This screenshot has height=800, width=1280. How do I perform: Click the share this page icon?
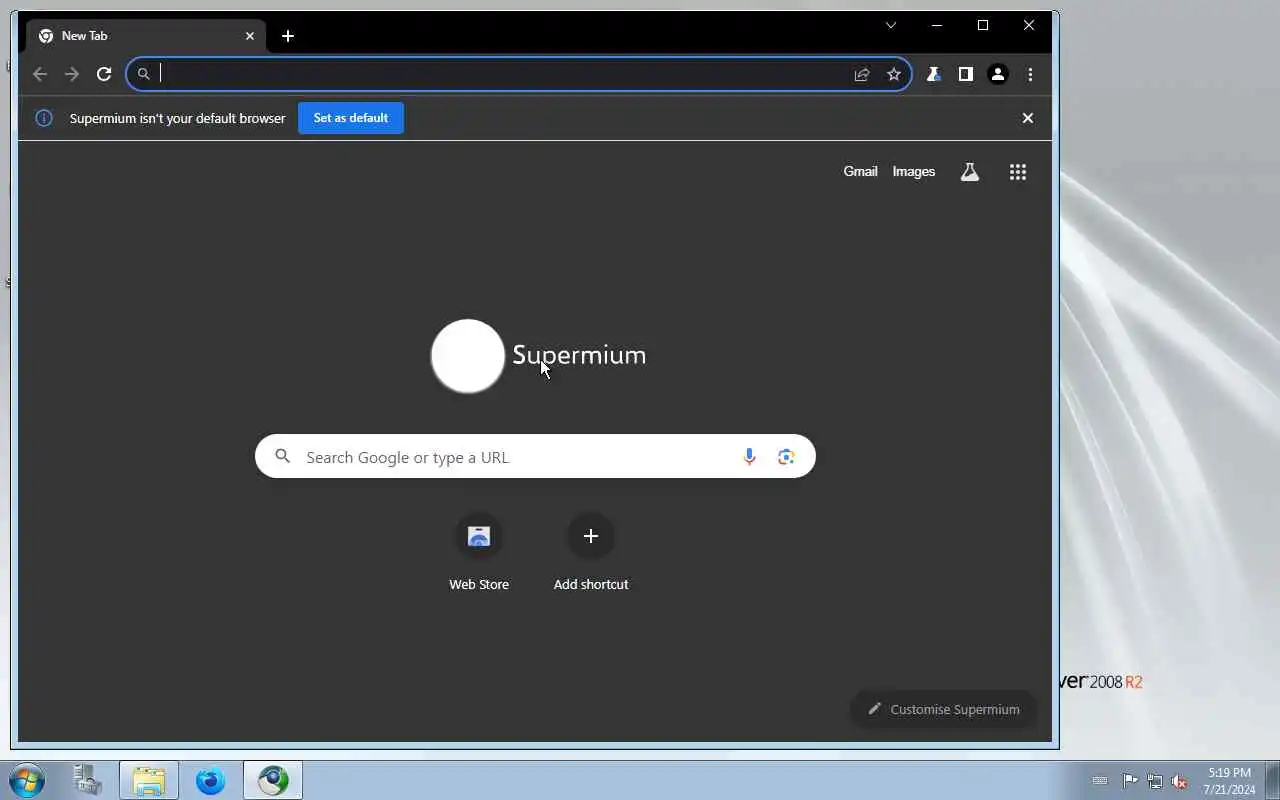(862, 74)
